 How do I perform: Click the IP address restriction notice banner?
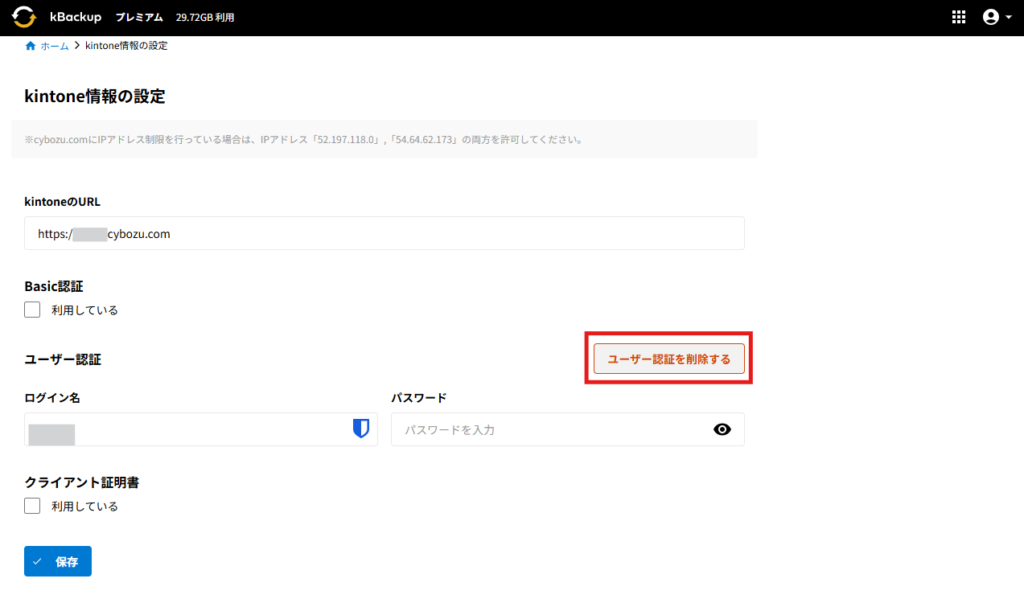pyautogui.click(x=384, y=139)
